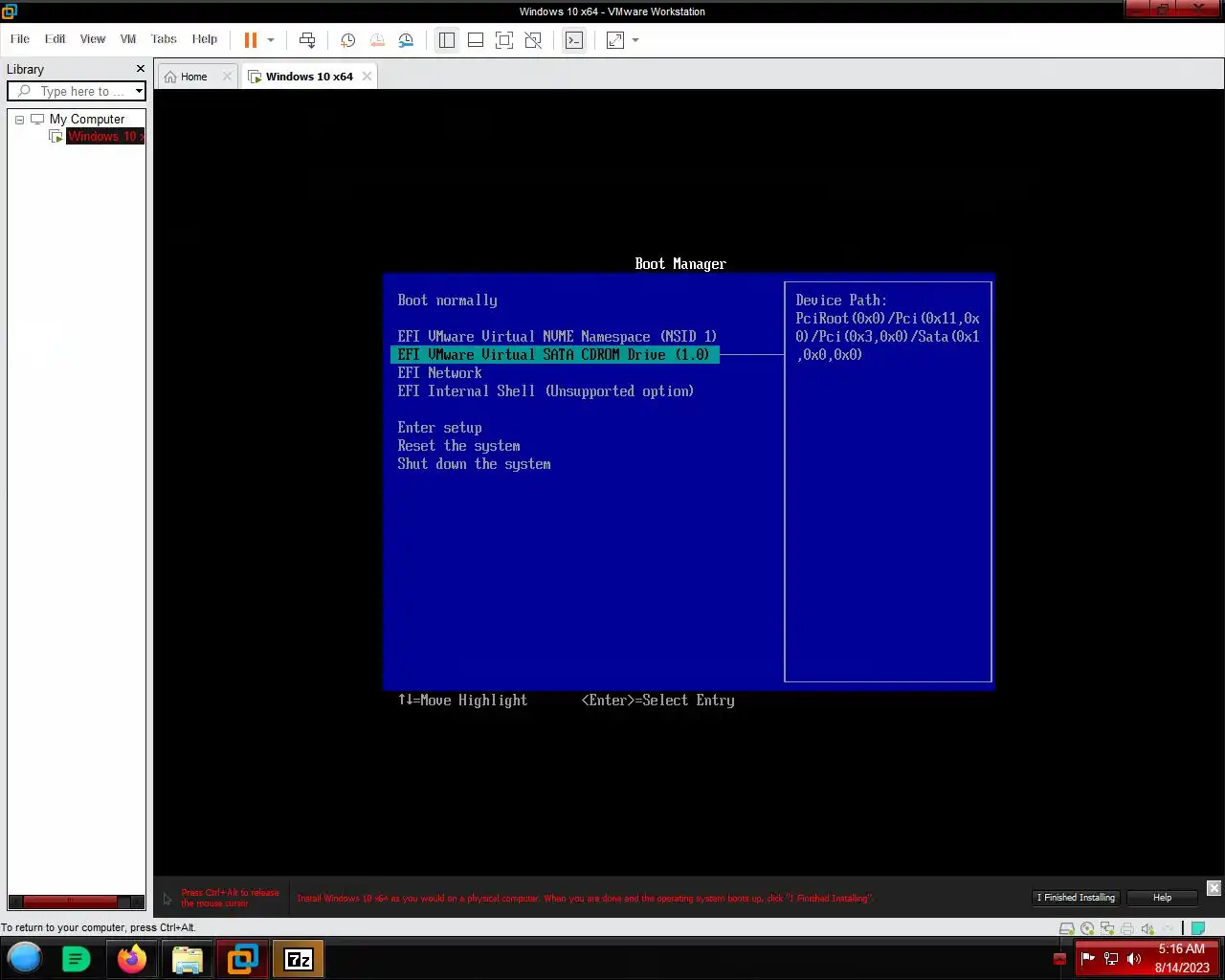This screenshot has width=1225, height=980.
Task: Select Reset the system entry
Action: point(458,446)
